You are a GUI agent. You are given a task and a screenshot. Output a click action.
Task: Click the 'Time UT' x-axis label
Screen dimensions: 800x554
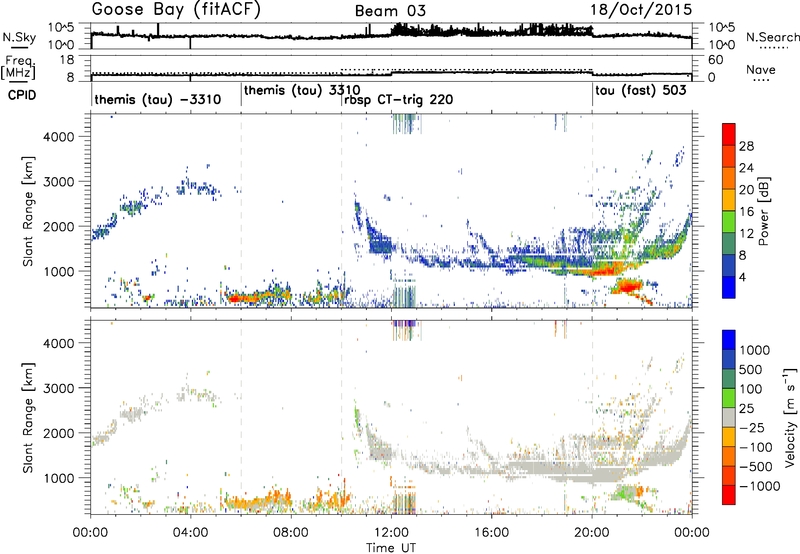pyautogui.click(x=391, y=547)
